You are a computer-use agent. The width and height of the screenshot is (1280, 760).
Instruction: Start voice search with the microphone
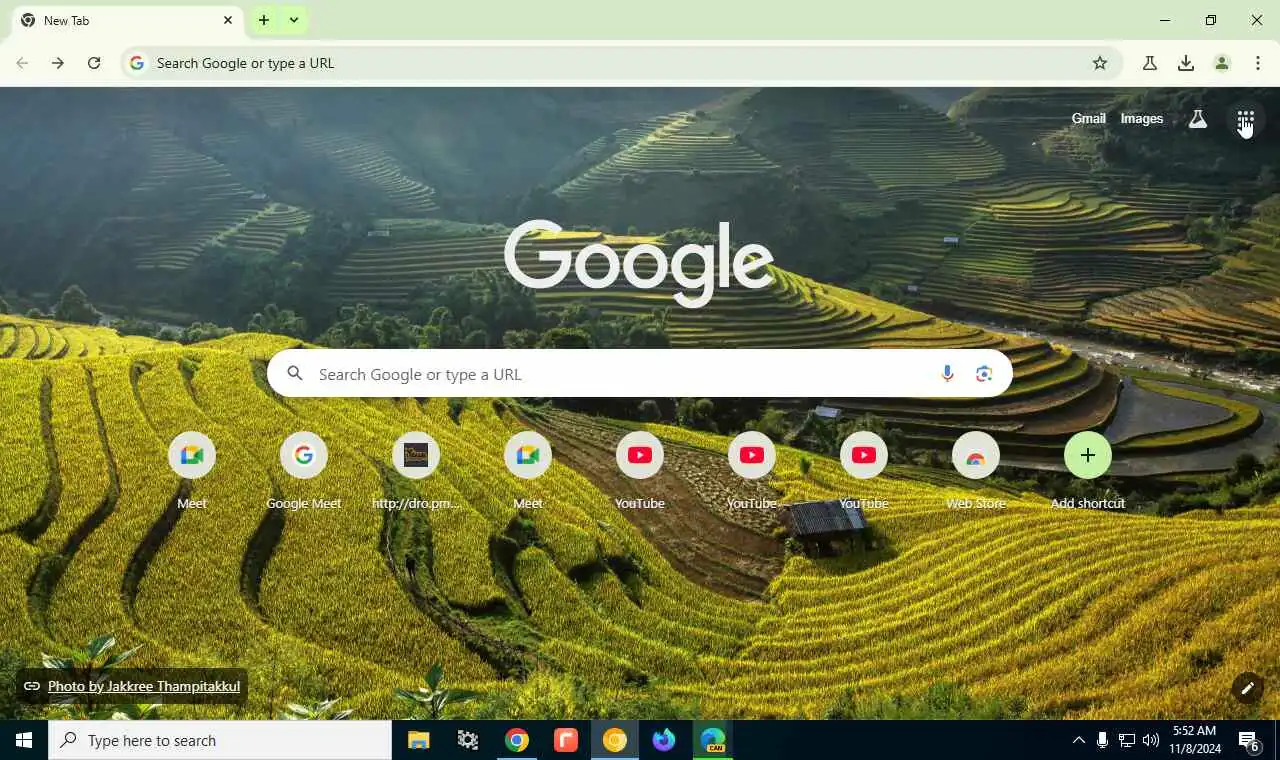(x=947, y=374)
